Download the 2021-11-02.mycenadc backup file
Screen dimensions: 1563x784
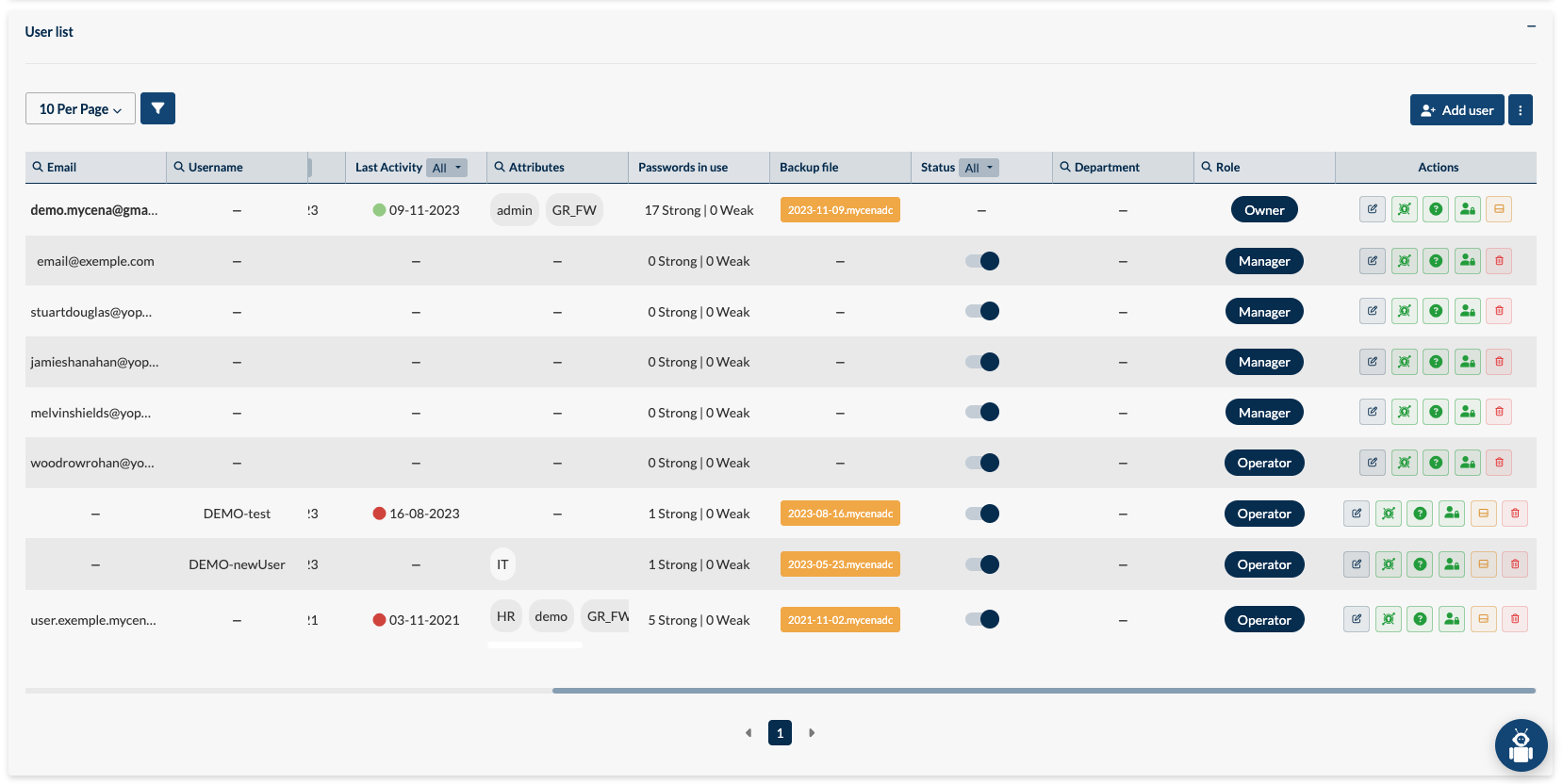pyautogui.click(x=840, y=620)
